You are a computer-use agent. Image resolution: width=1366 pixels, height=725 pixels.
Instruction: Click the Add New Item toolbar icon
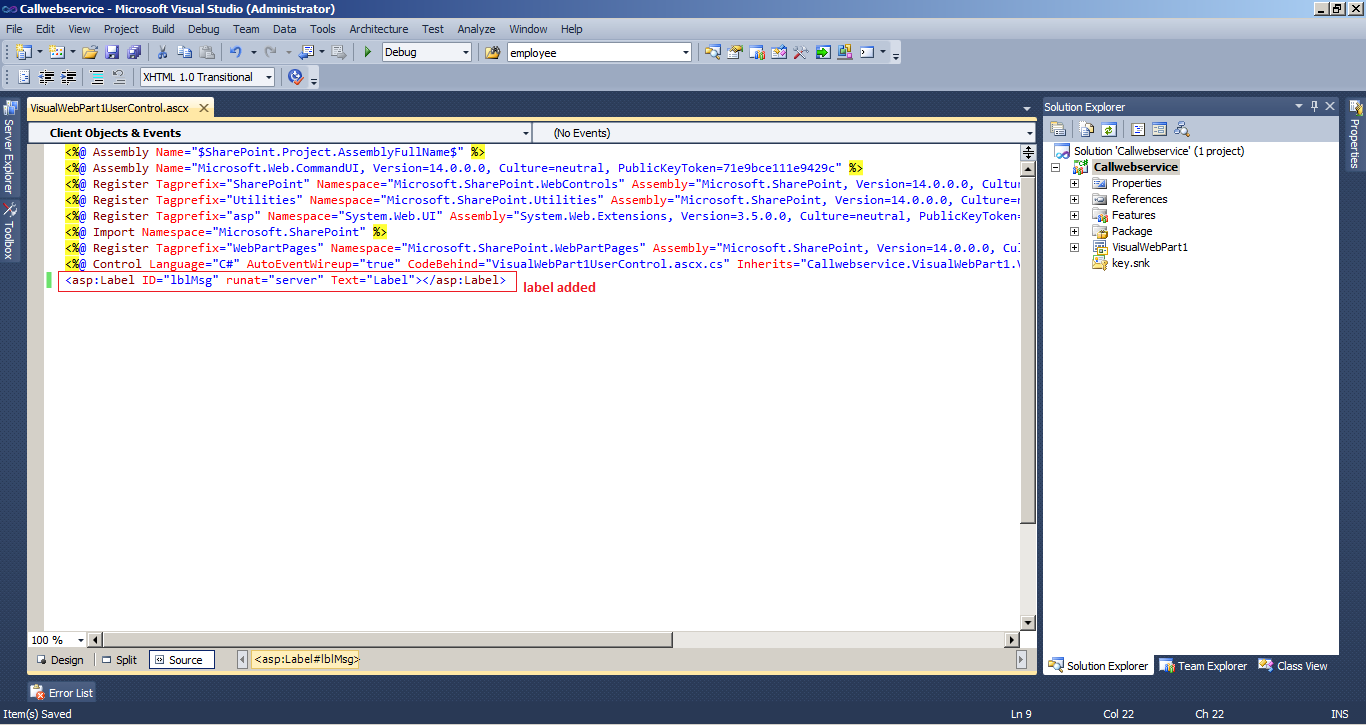pyautogui.click(x=56, y=52)
